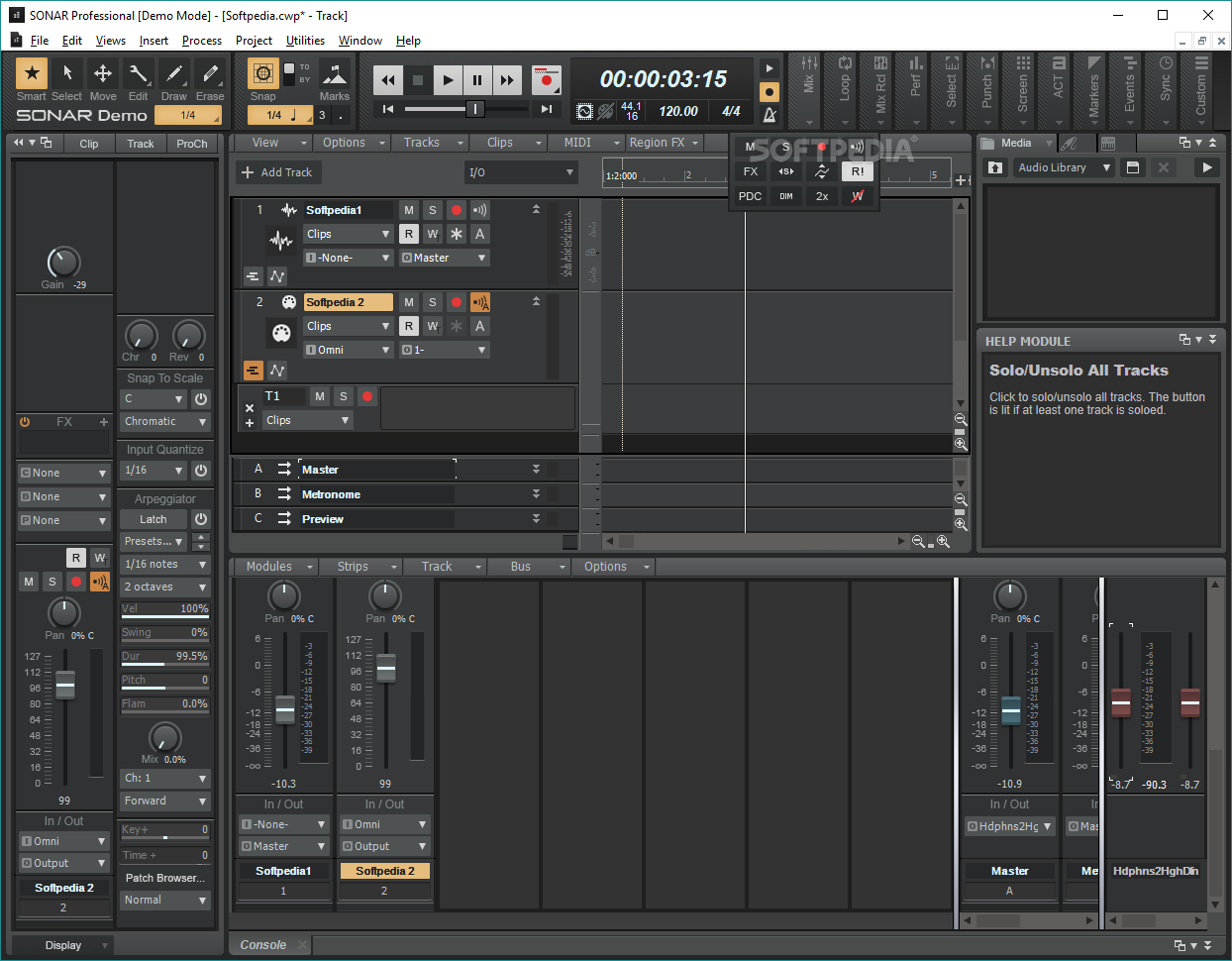1232x961 pixels.
Task: Open the inspector Display button
Action: tap(63, 945)
